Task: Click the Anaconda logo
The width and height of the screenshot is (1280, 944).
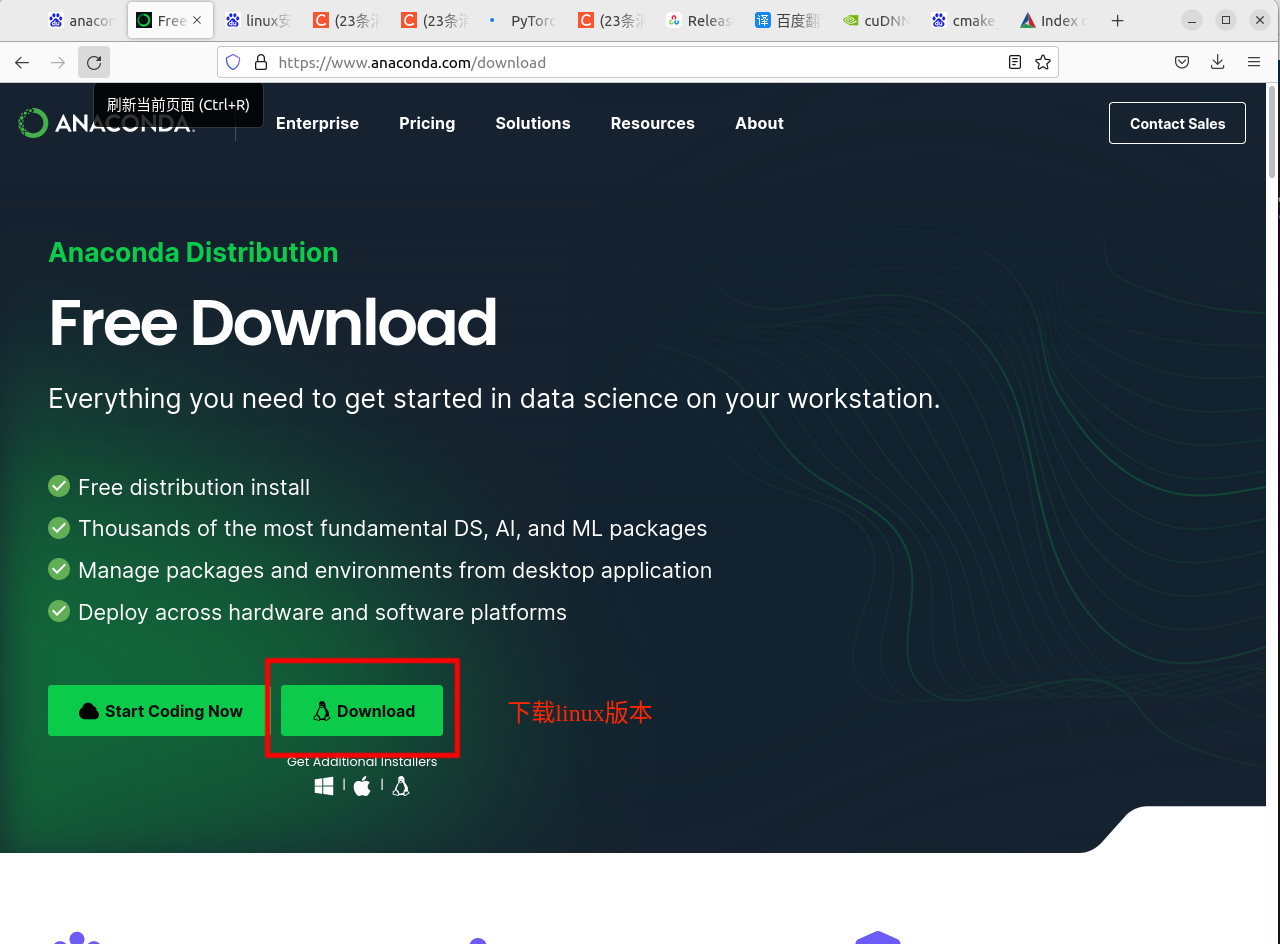Action: coord(106,123)
